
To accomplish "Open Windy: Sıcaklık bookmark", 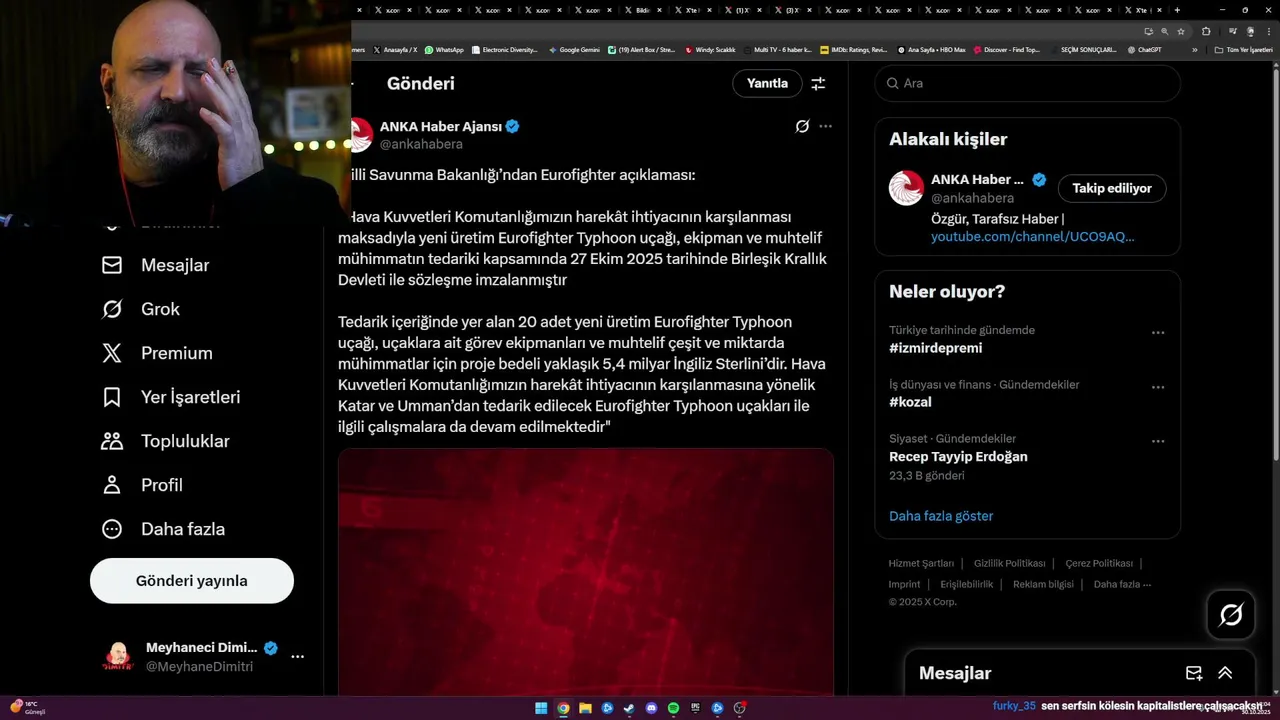I will 710,49.
